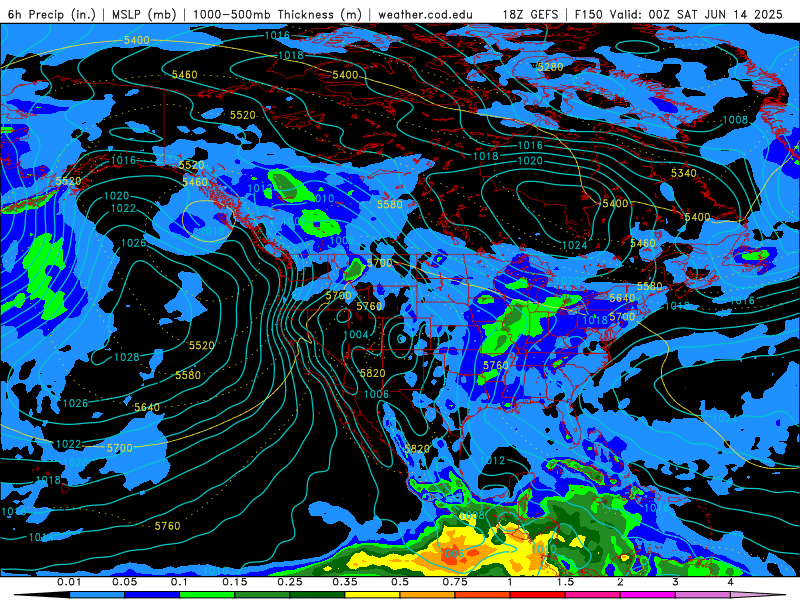The height and width of the screenshot is (600, 800).
Task: Click the 0.35 legend value
Action: [x=345, y=582]
